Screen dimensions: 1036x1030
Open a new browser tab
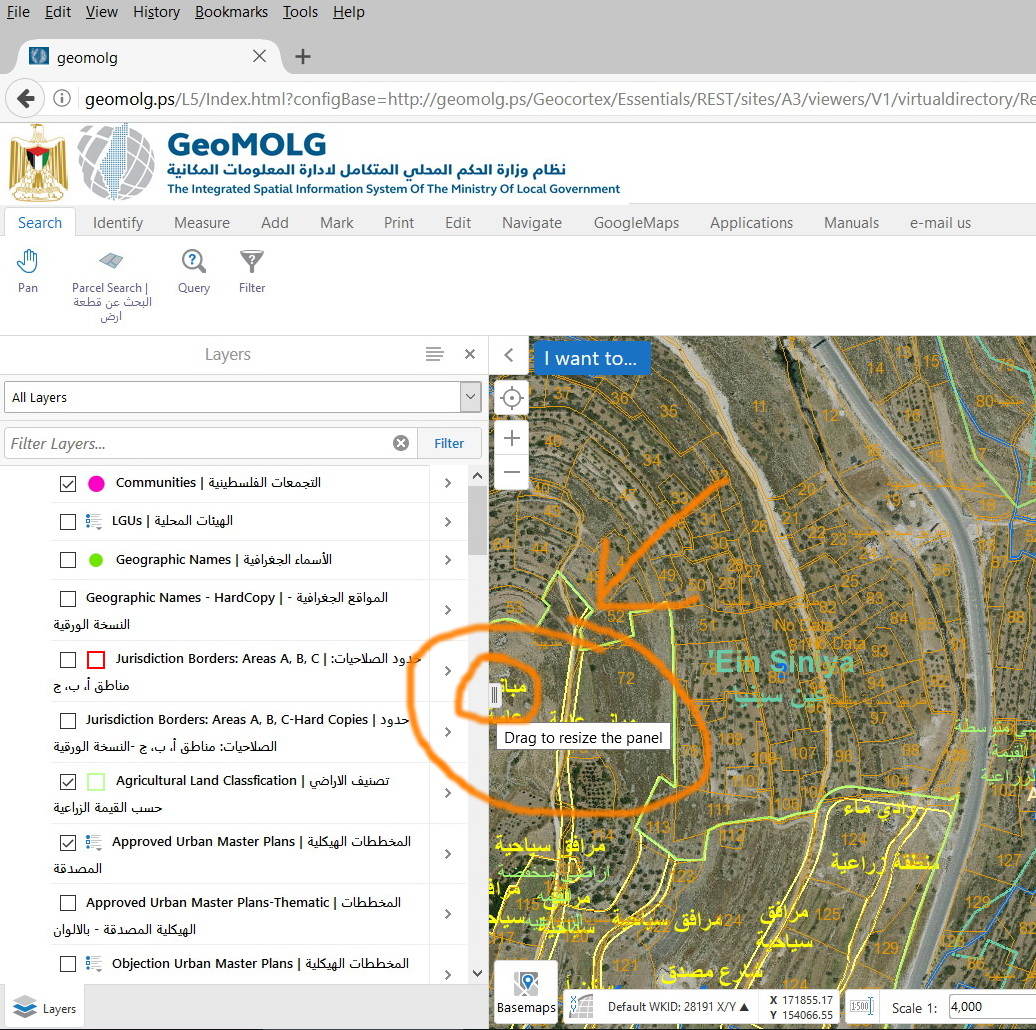[x=303, y=57]
